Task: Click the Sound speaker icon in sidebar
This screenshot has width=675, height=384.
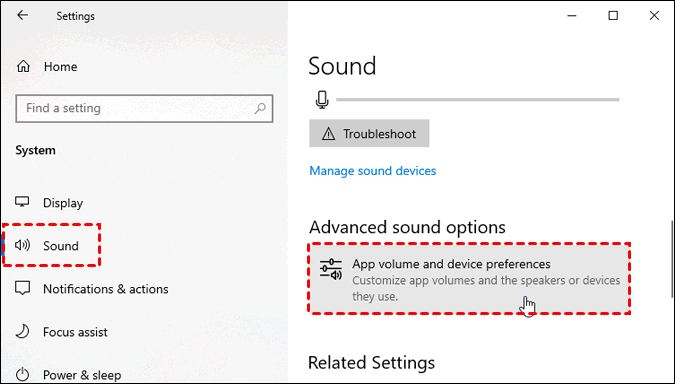Action: 22,245
